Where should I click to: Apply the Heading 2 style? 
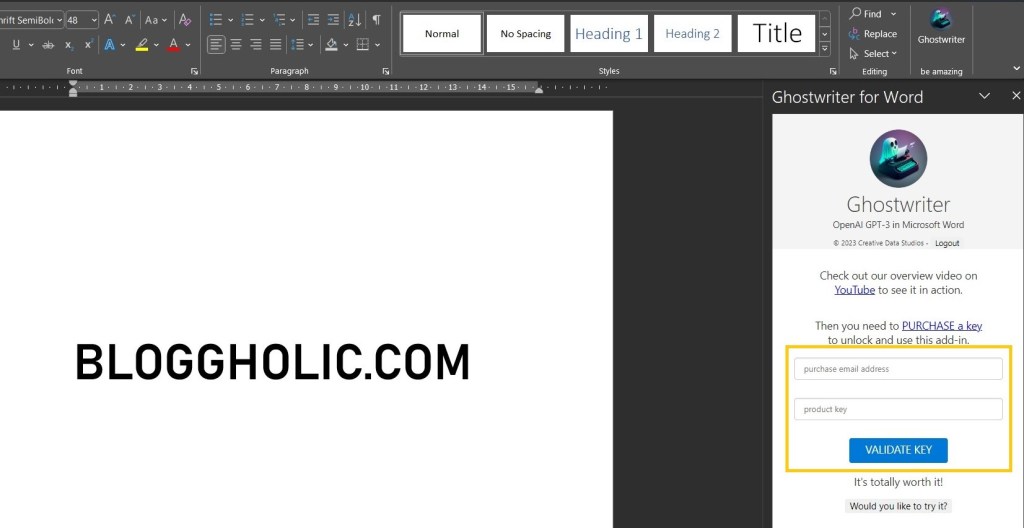click(692, 33)
